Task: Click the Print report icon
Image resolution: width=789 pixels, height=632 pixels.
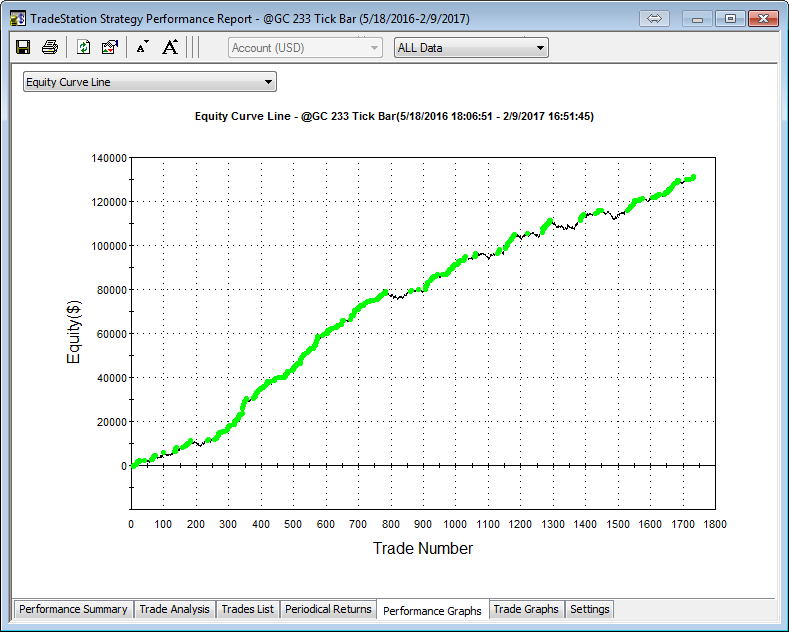Action: point(49,47)
